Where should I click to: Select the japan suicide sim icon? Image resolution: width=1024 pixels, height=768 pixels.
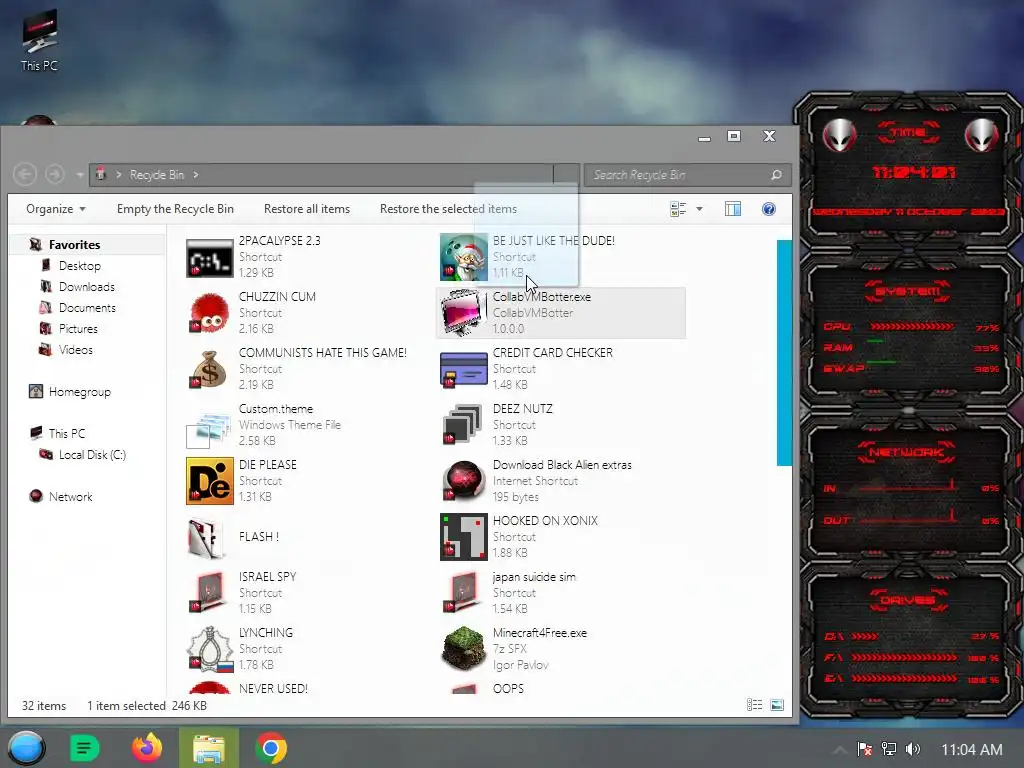click(464, 593)
